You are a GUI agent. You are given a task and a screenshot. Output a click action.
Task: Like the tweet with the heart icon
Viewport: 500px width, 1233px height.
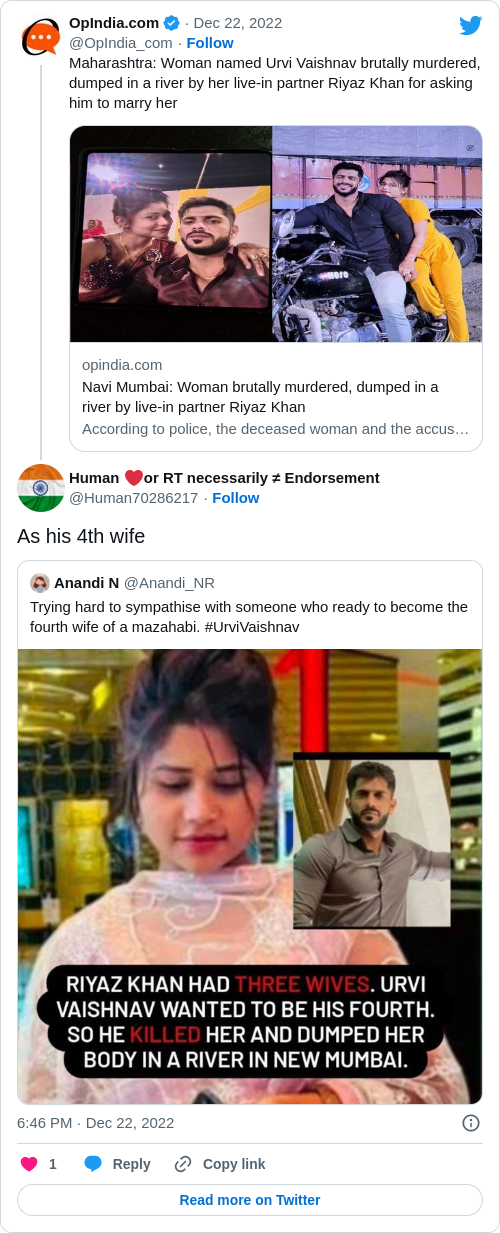pos(29,1164)
